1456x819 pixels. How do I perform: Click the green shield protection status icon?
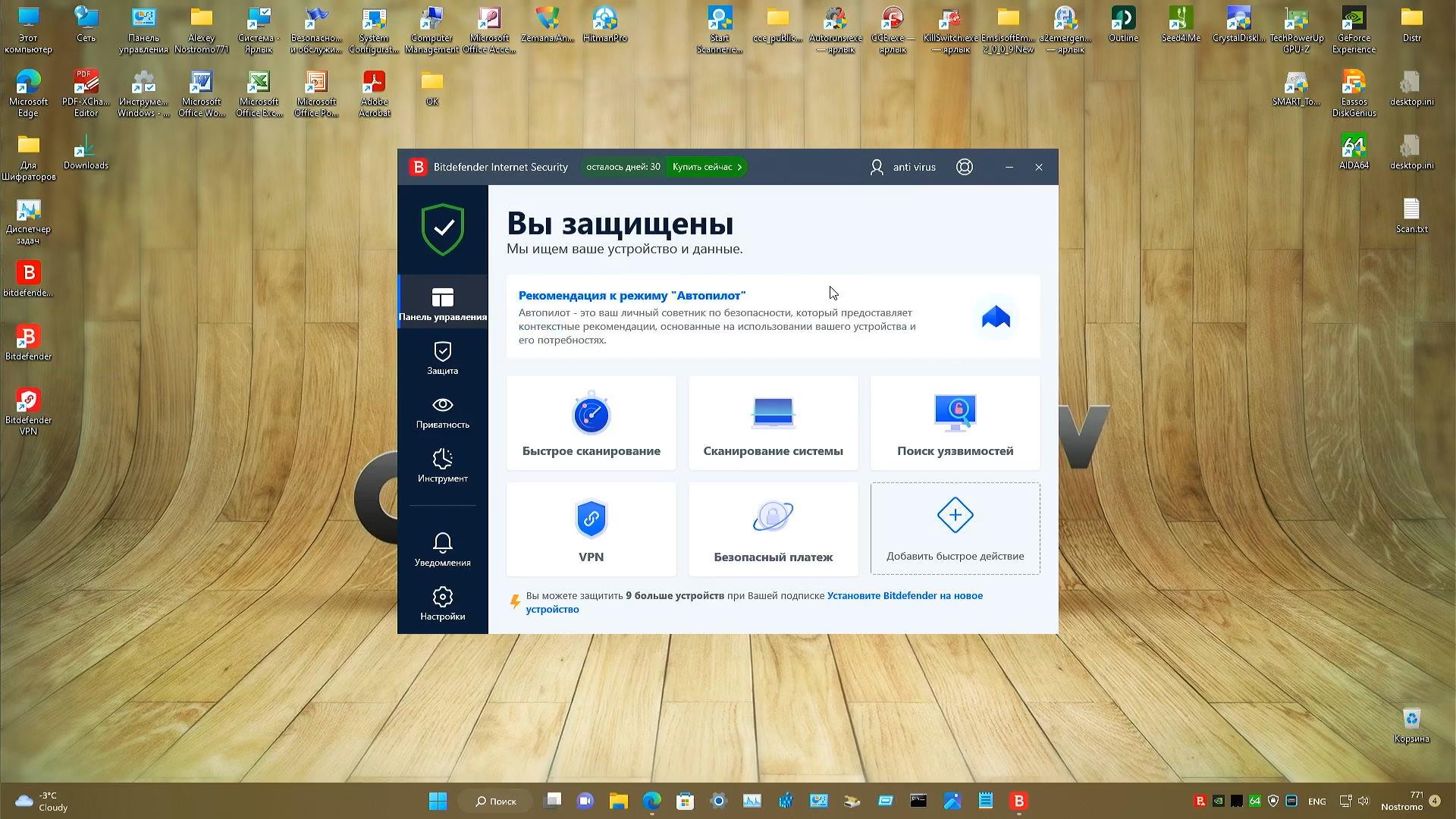click(442, 229)
